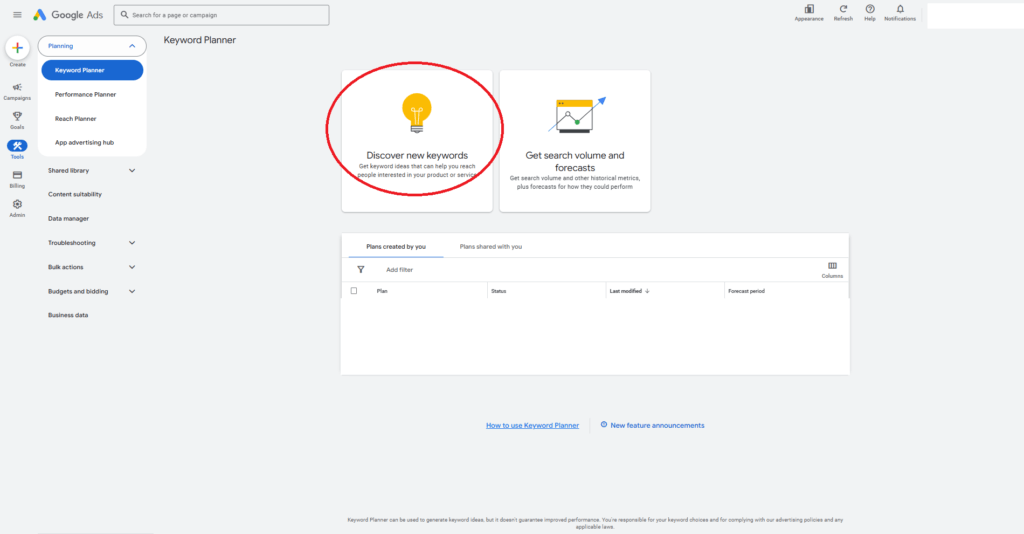
Task: Open Get search volume and forecasts card
Action: (575, 141)
